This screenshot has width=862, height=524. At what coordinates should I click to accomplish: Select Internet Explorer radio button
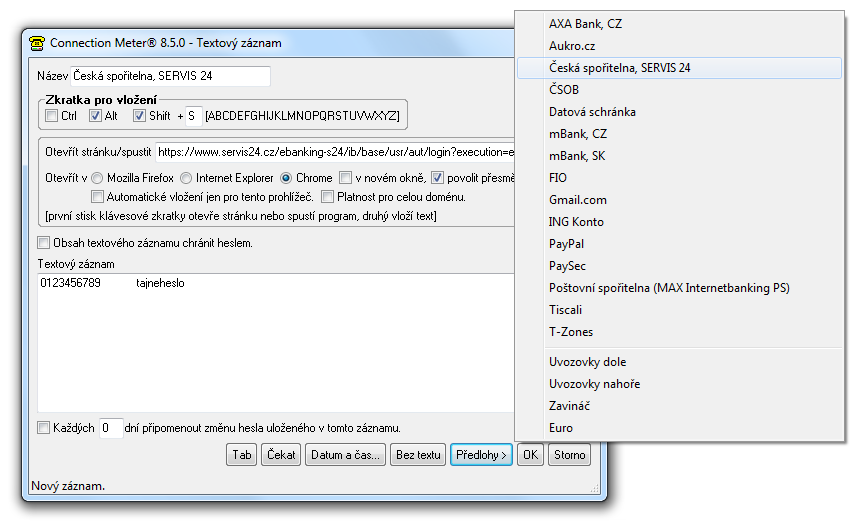click(186, 178)
